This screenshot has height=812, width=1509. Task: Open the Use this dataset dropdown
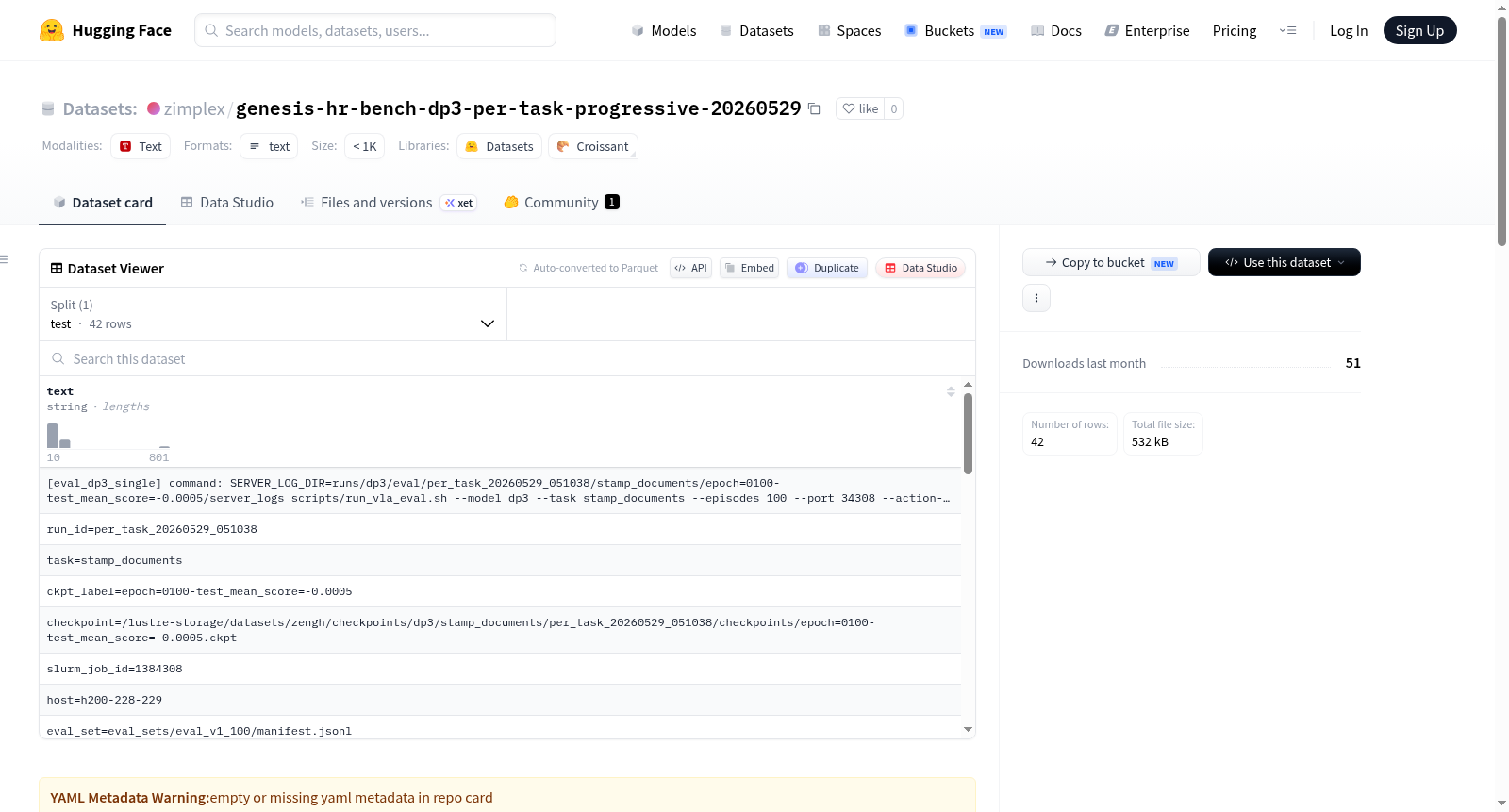click(x=1285, y=262)
